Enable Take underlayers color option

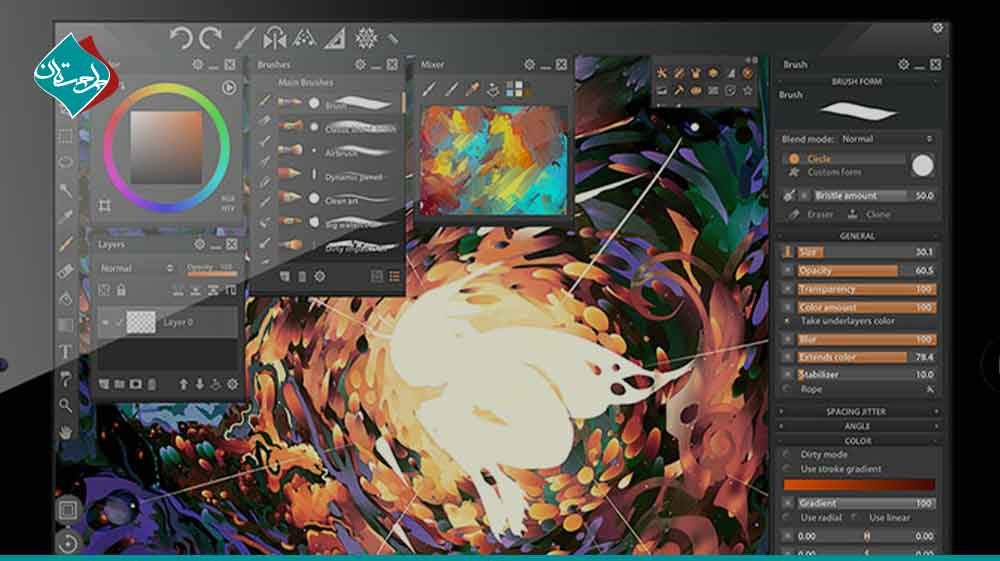pos(848,321)
